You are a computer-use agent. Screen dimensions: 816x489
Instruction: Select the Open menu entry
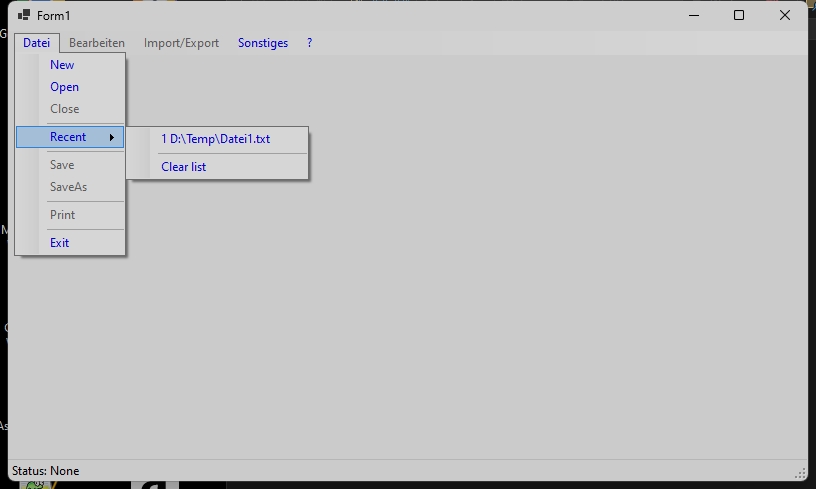(x=64, y=87)
